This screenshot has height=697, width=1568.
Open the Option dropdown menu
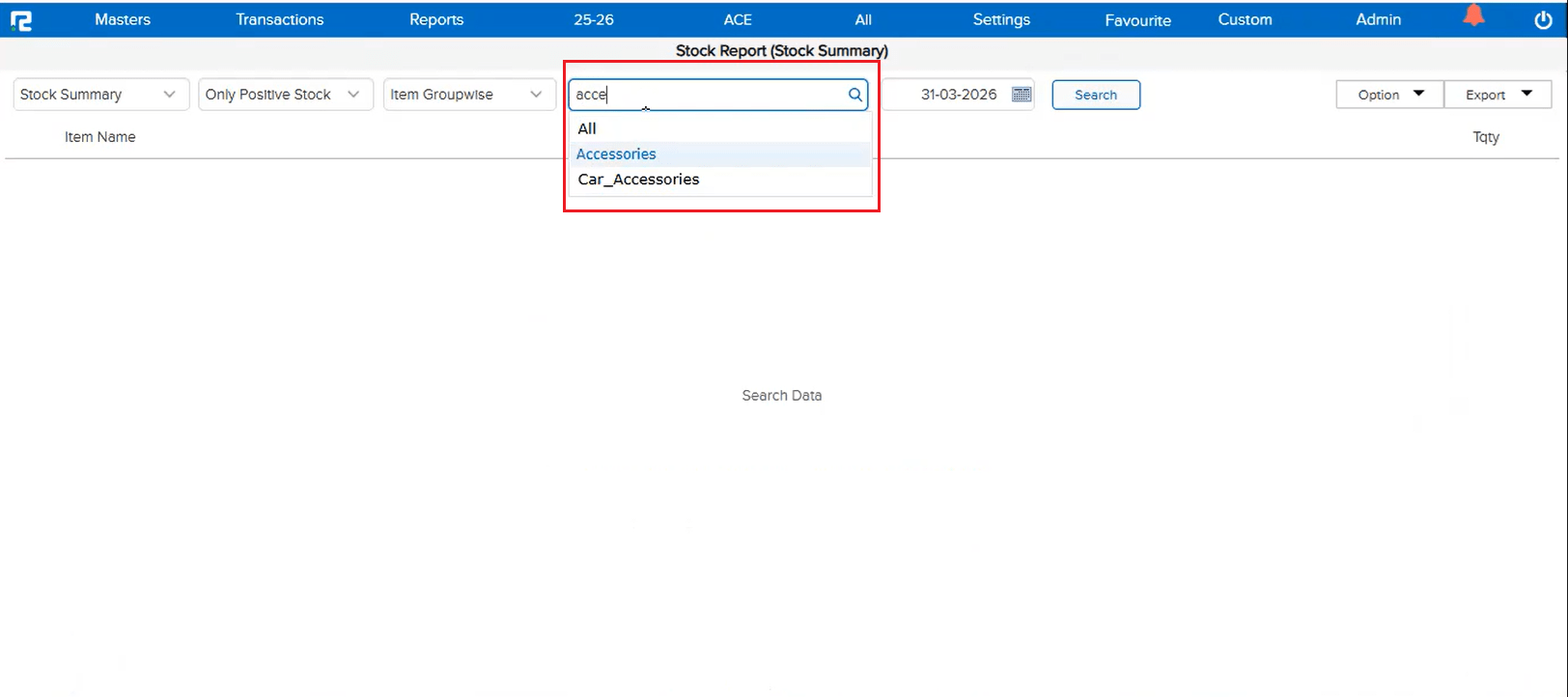(1389, 95)
